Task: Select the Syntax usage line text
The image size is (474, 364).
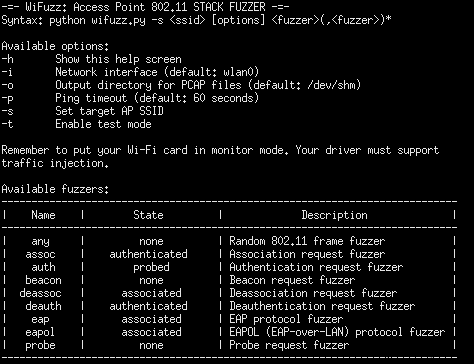Action: point(196,20)
